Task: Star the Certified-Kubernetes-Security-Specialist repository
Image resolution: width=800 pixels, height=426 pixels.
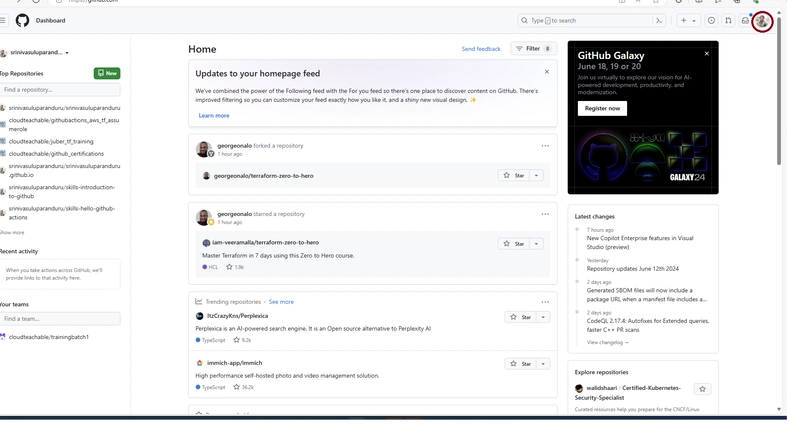Action: coord(703,388)
